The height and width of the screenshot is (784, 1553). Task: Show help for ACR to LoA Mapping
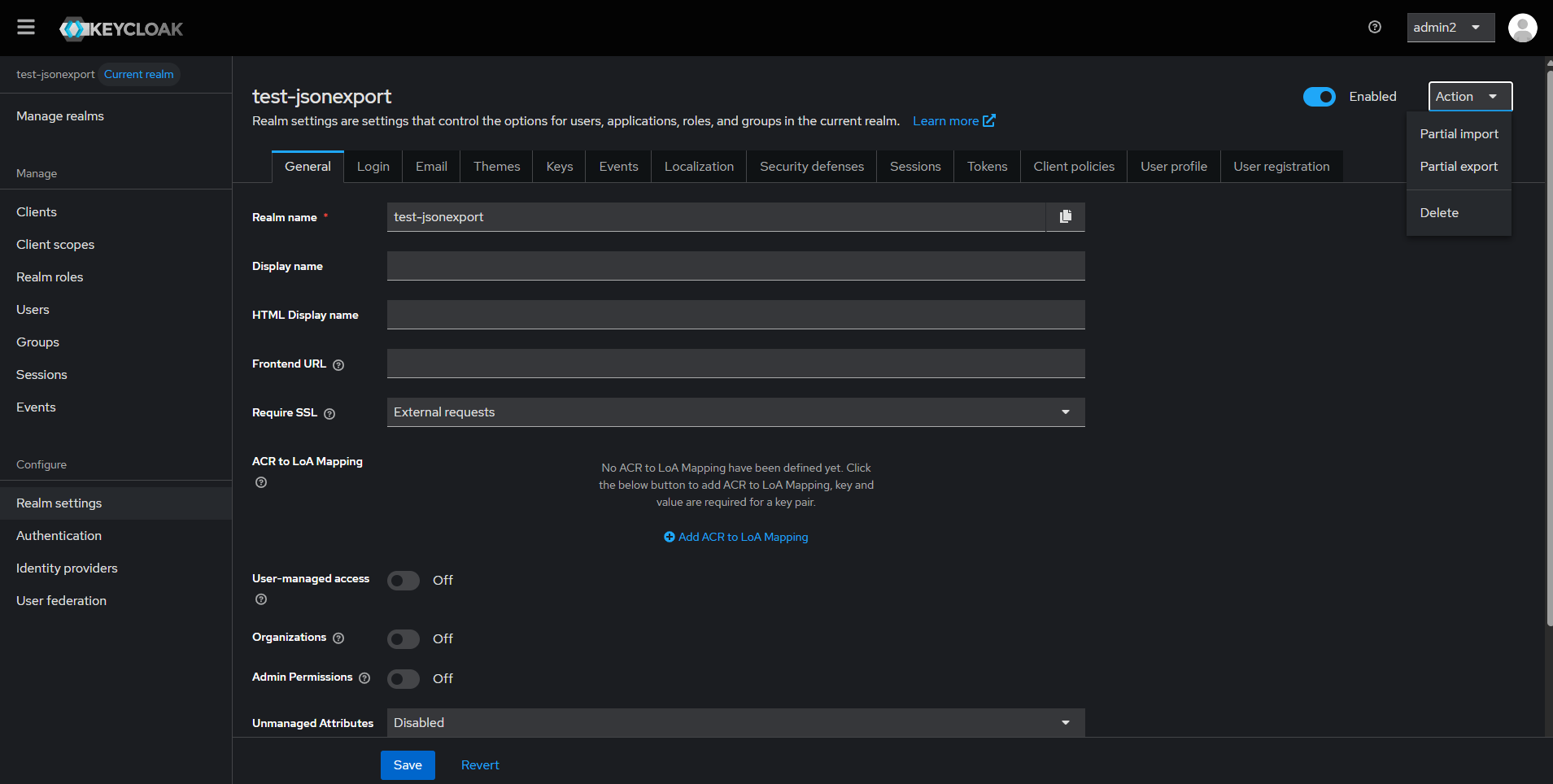point(261,482)
